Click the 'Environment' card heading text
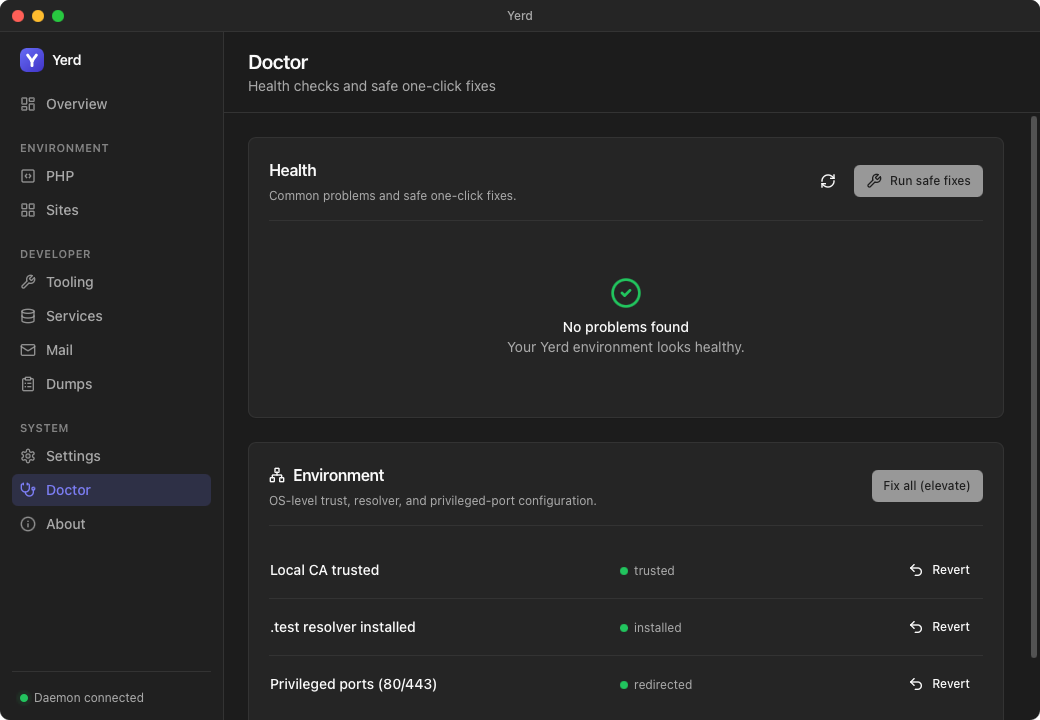The image size is (1040, 720). (x=338, y=475)
